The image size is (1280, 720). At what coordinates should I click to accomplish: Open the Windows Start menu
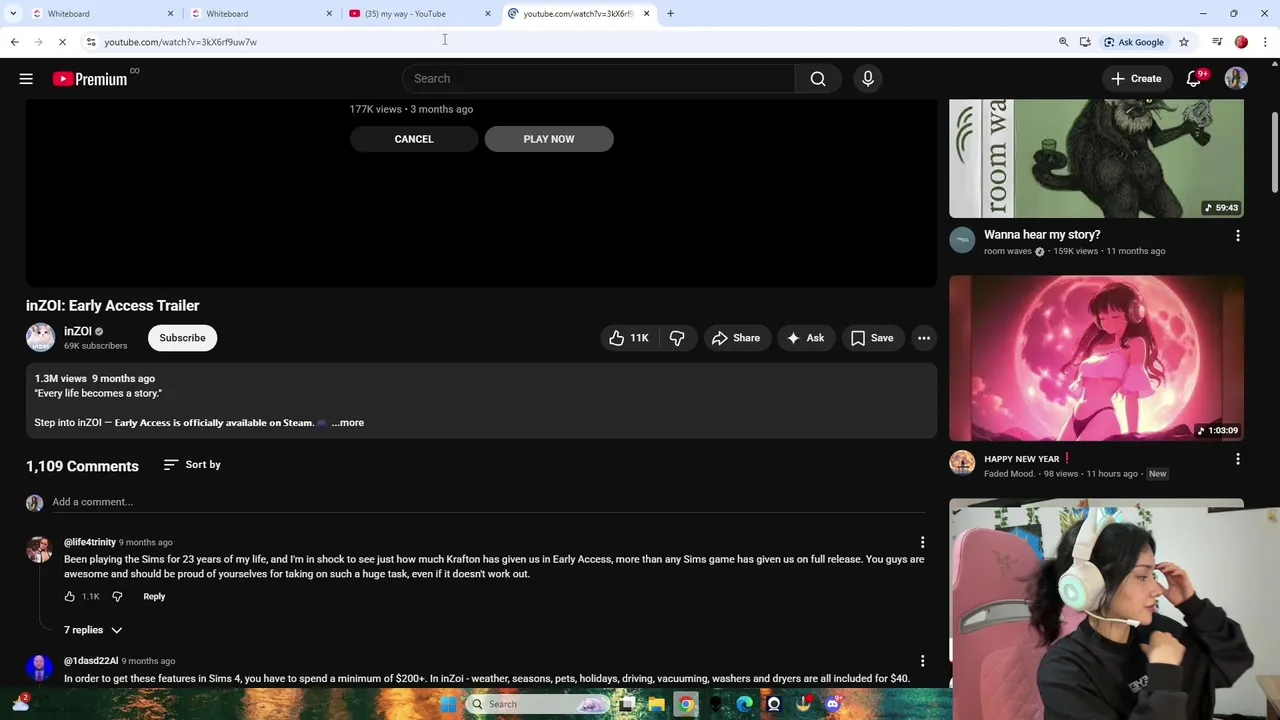(448, 705)
